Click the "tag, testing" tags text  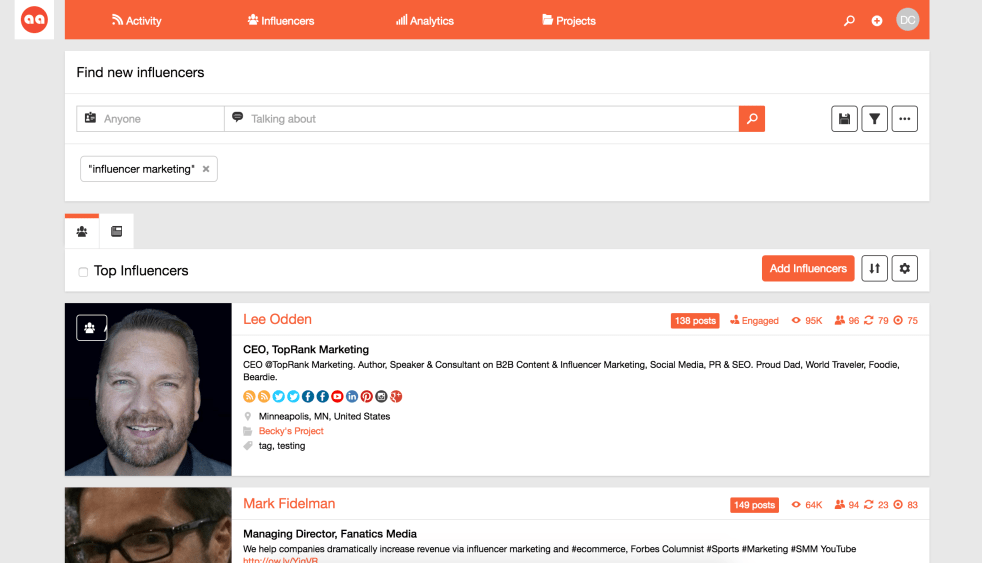(x=282, y=446)
